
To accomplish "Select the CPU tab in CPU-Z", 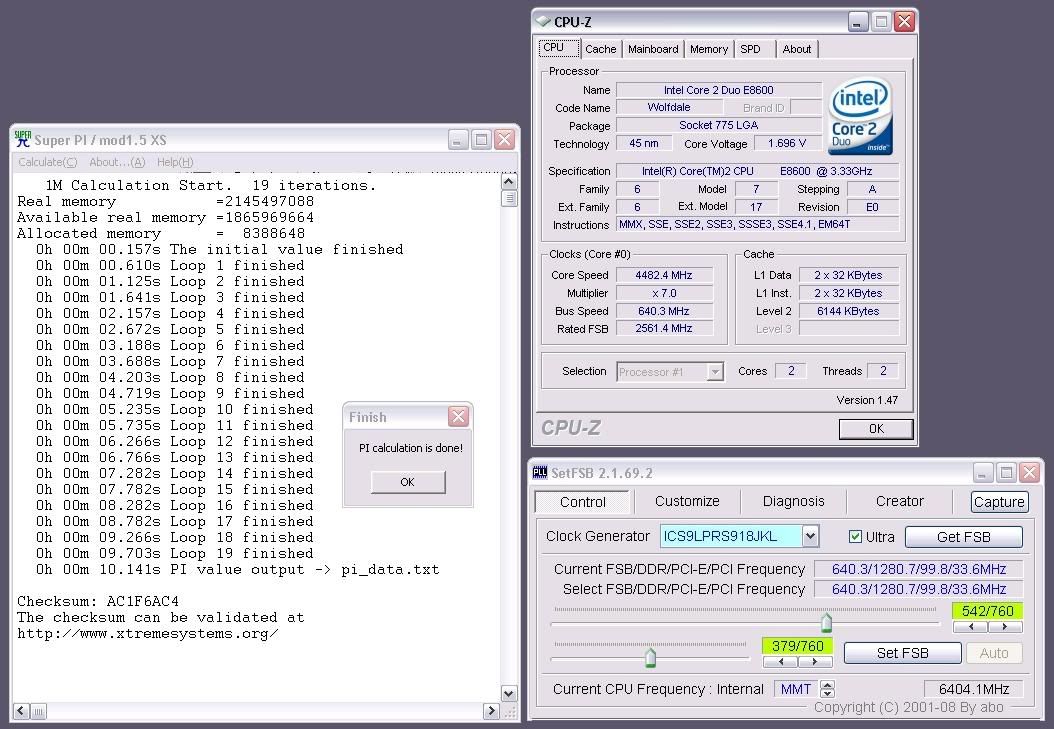I will 559,48.
